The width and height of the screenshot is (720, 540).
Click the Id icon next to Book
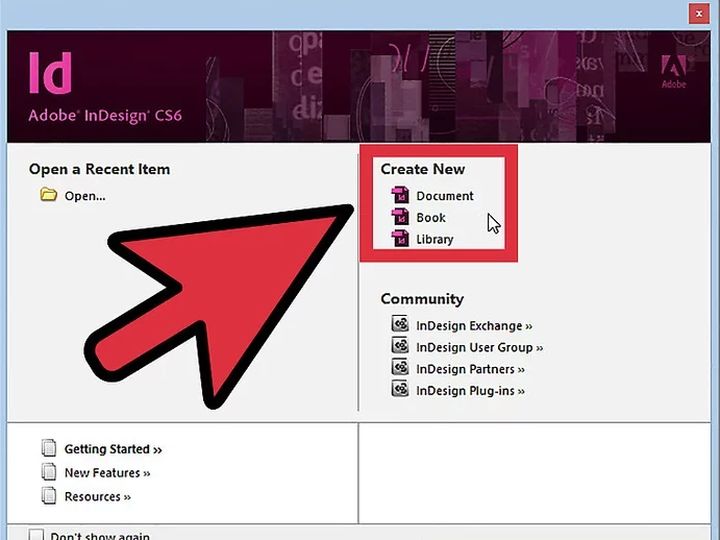tap(400, 217)
